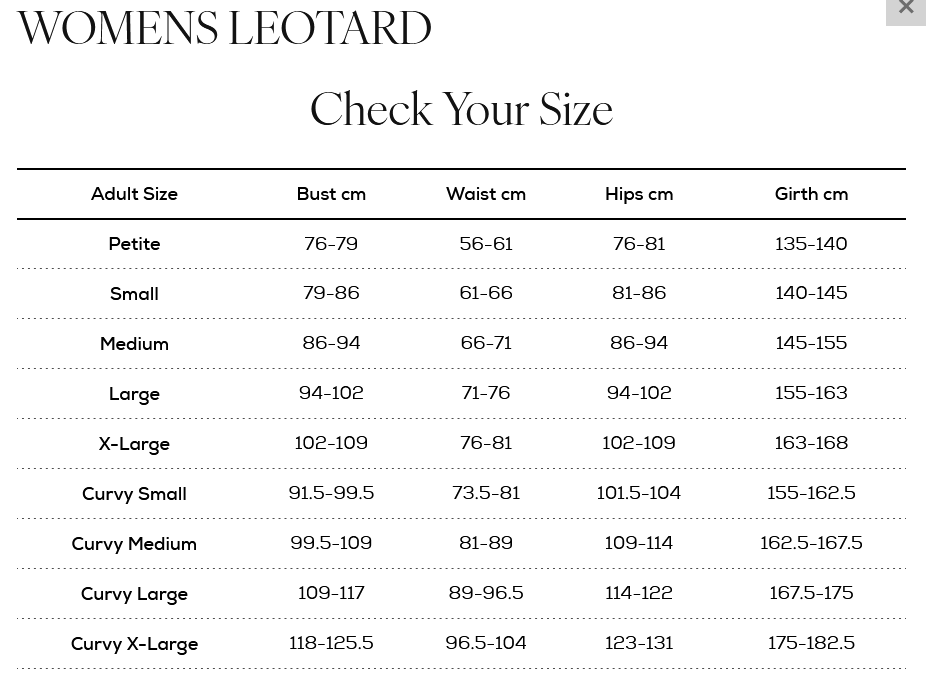Click the Curvy X-Large row label
Screen dimensions: 926x691
click(x=134, y=644)
